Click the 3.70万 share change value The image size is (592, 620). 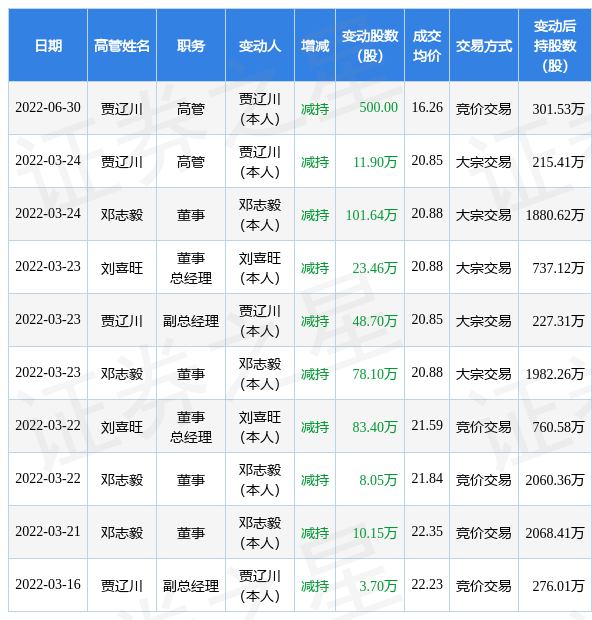378,586
